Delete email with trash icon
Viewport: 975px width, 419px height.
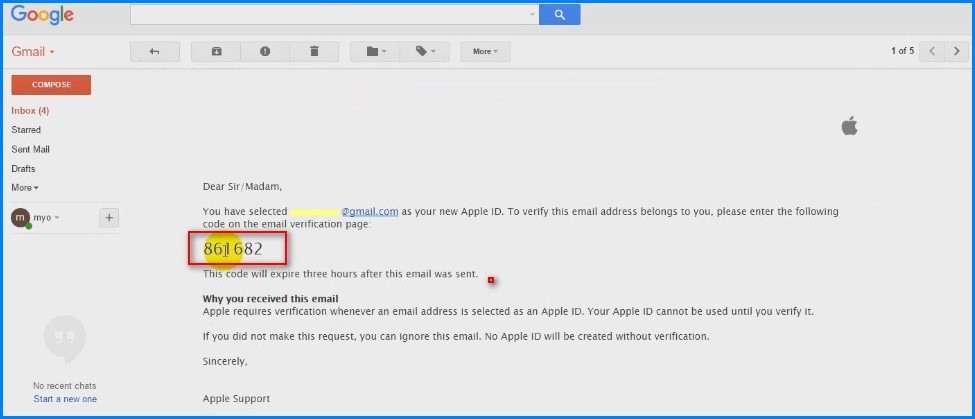tap(314, 52)
